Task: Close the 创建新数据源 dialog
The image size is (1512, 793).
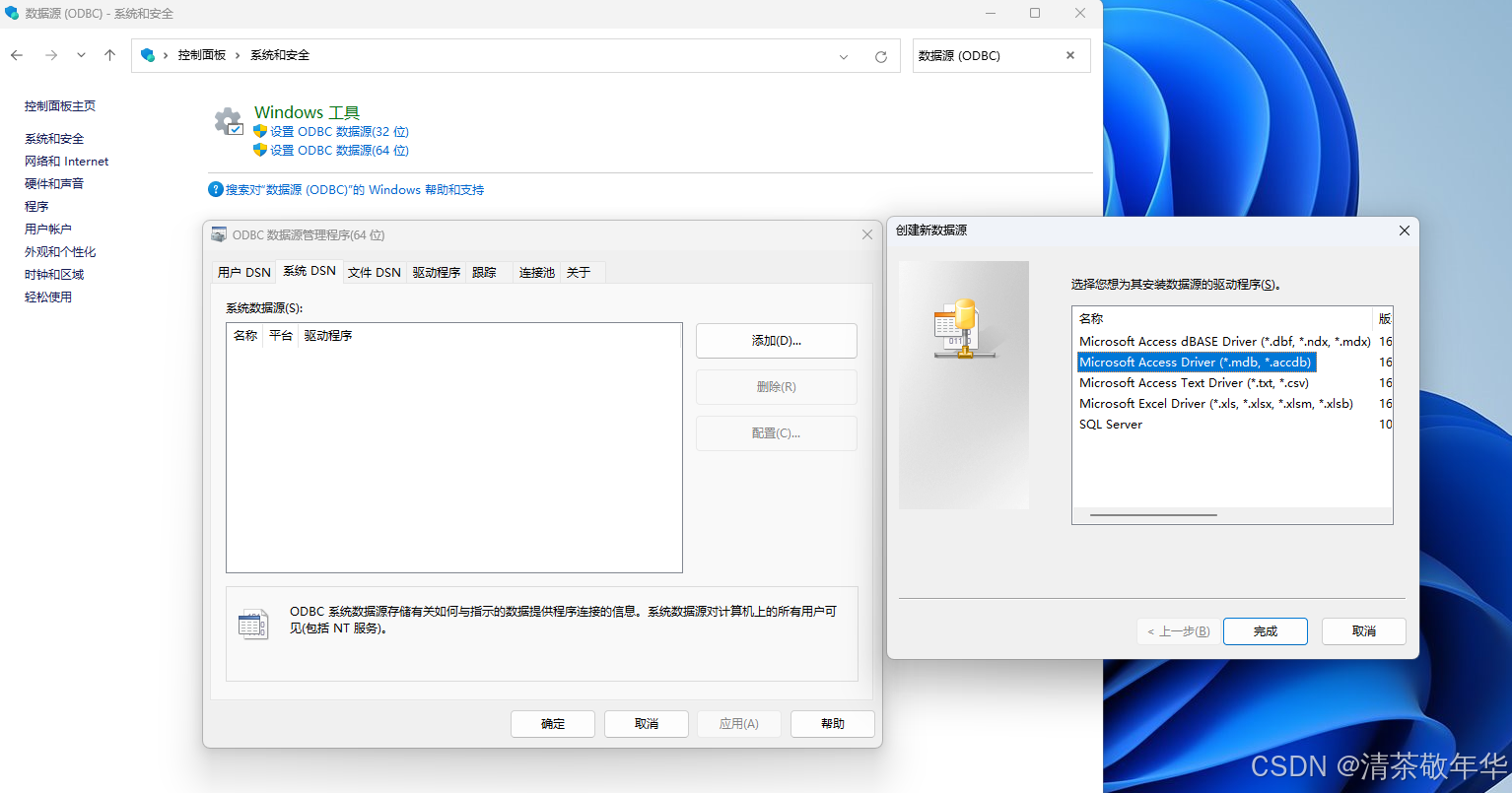Action: point(1405,231)
